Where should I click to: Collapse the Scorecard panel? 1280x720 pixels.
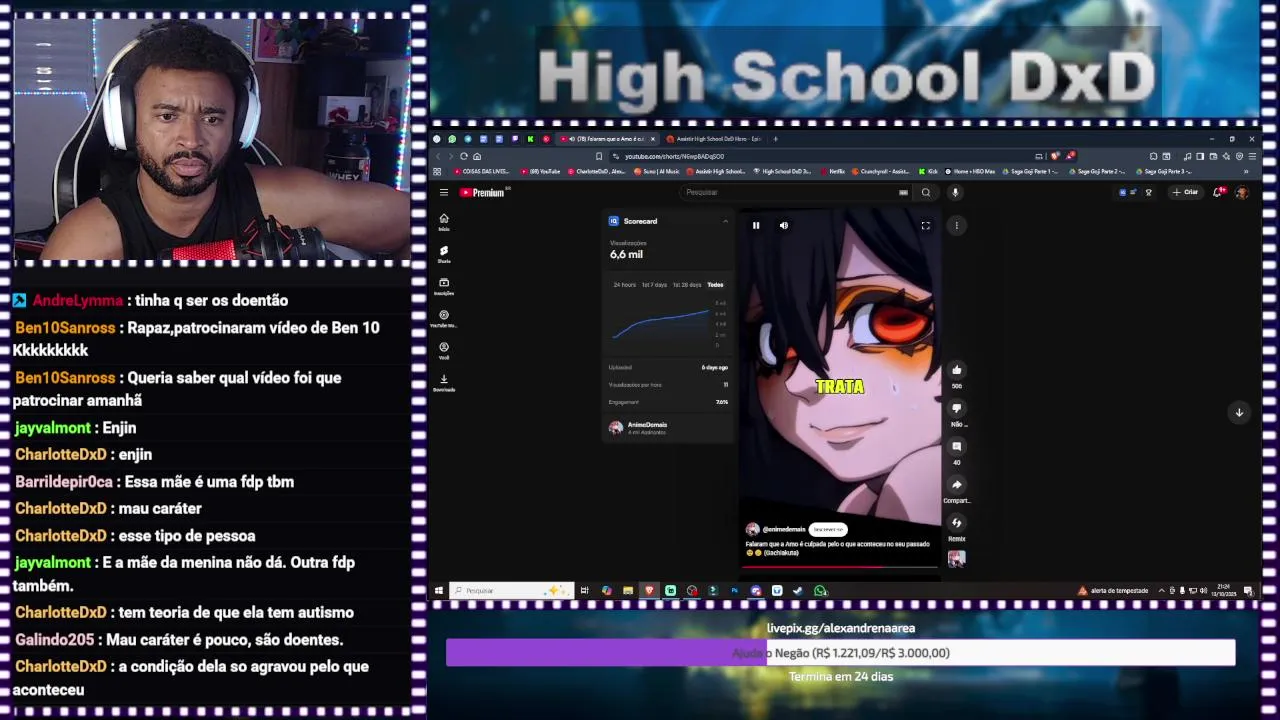coord(725,221)
